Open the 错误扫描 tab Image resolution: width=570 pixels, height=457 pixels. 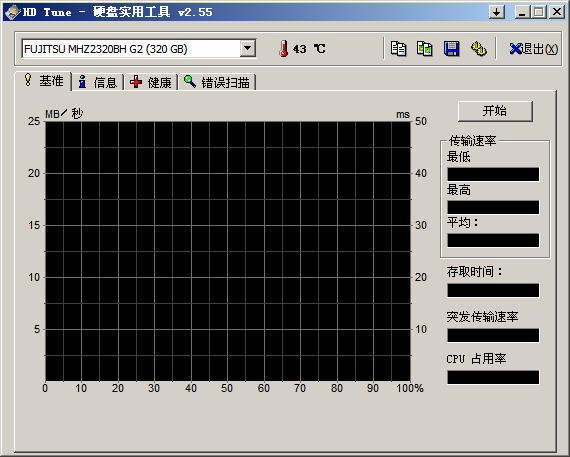[217, 82]
